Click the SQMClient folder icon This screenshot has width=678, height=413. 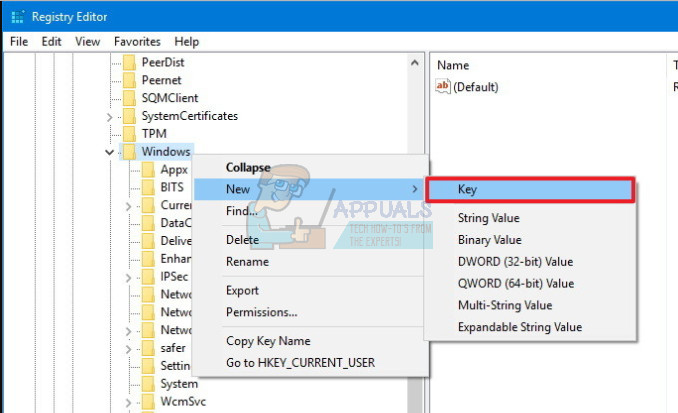point(129,98)
